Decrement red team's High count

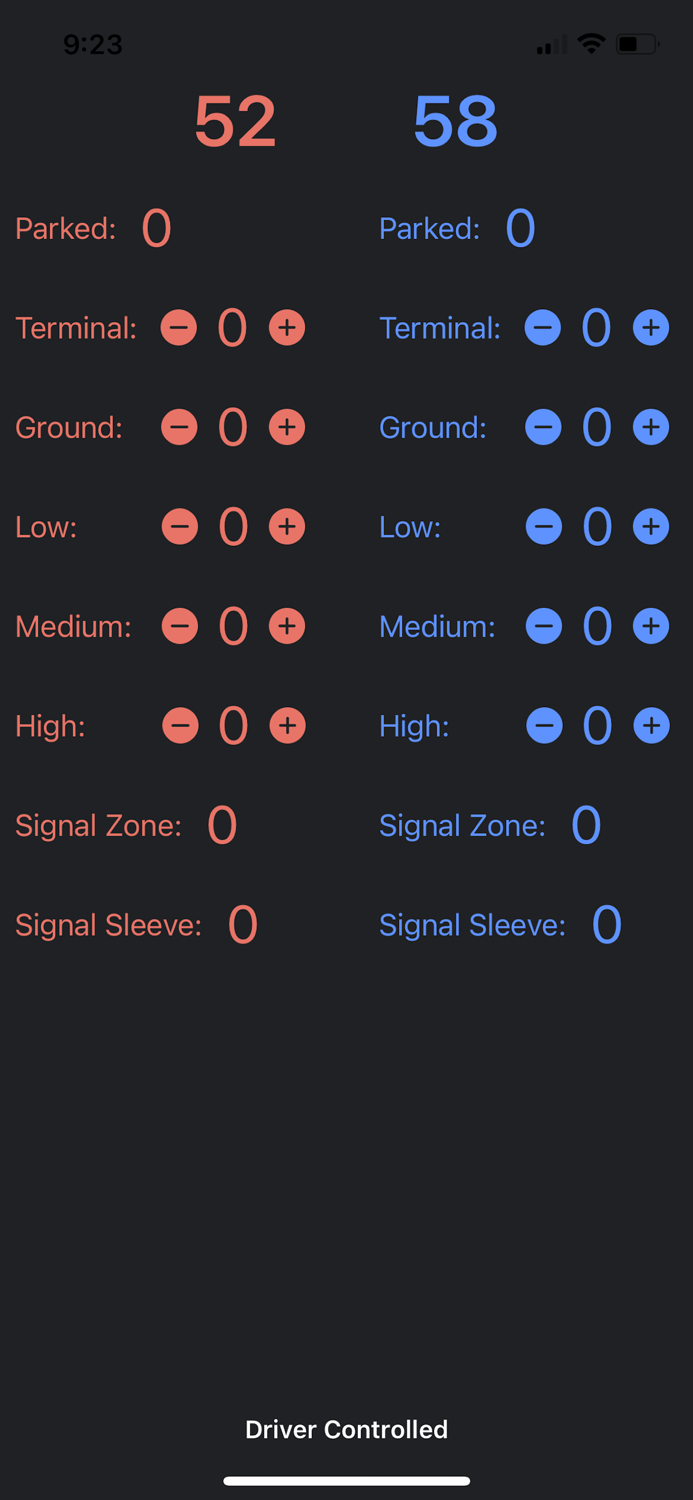coord(180,725)
